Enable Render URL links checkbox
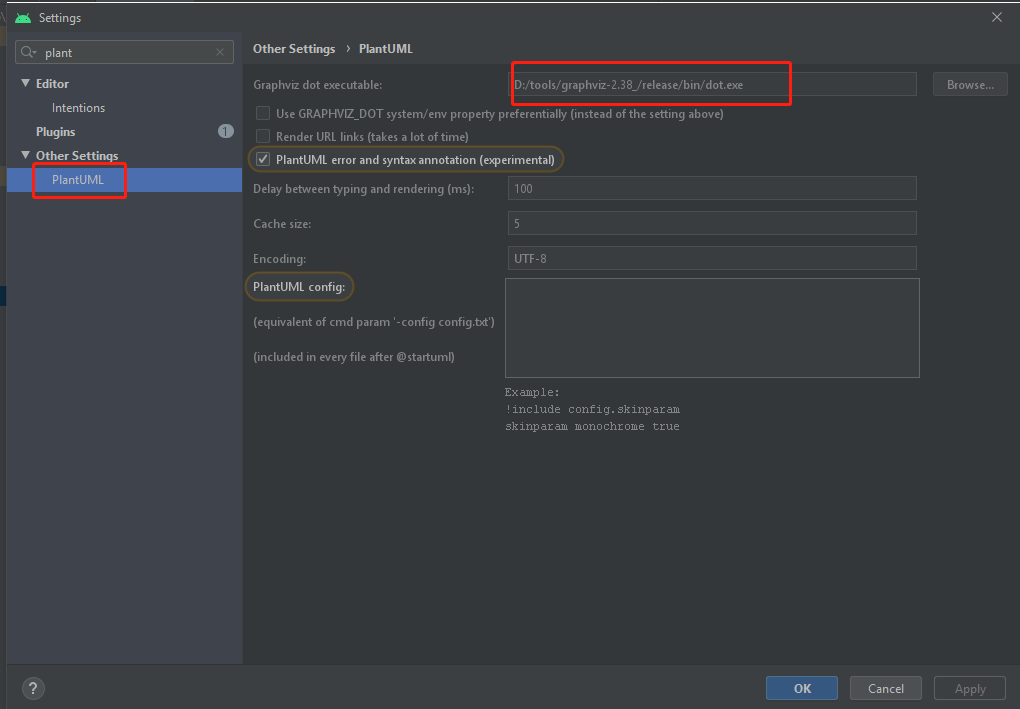 263,136
